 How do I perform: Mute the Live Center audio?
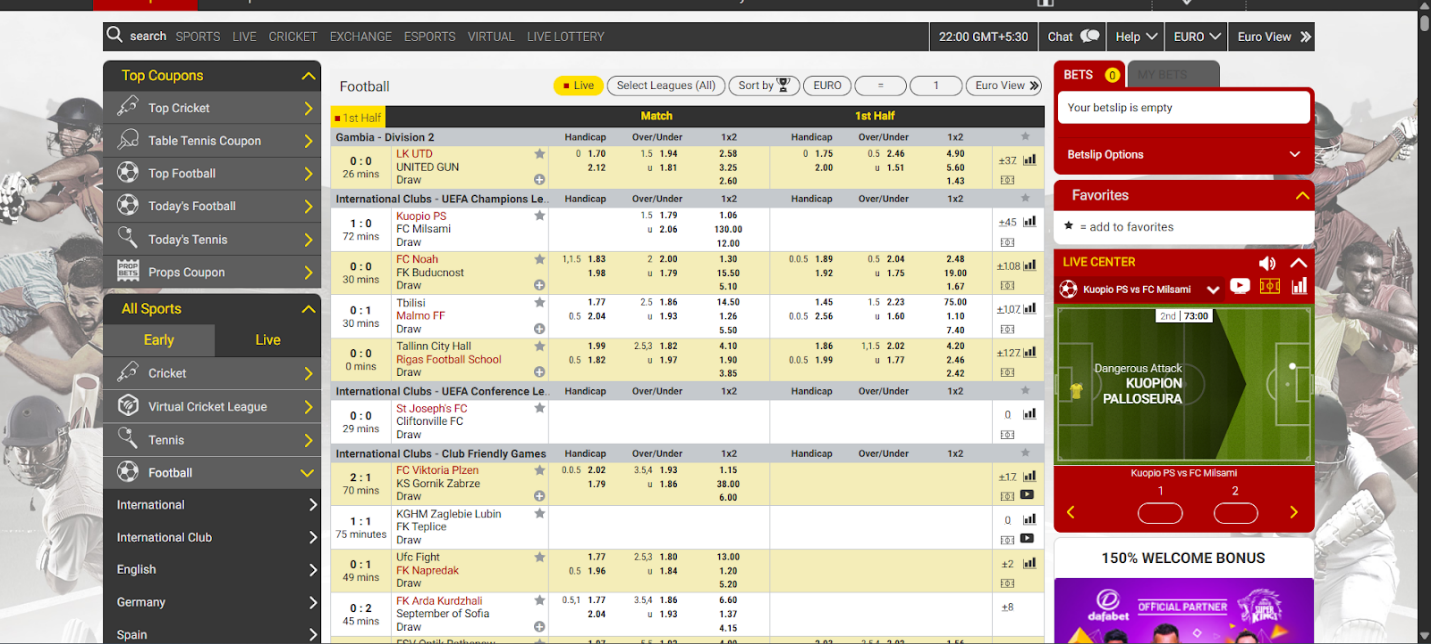[x=1267, y=262]
